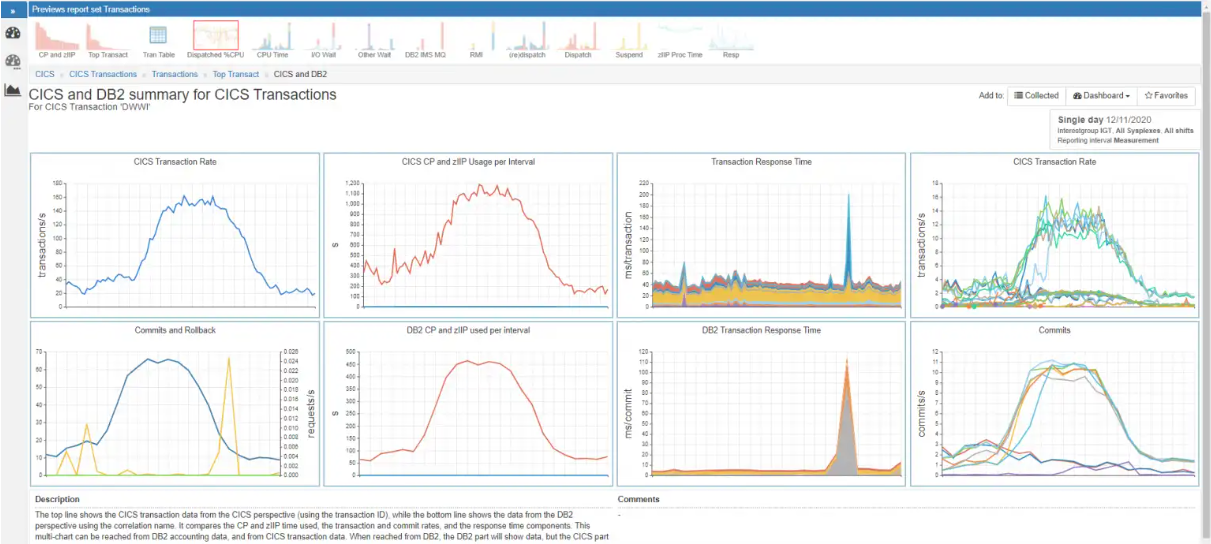This screenshot has width=1211, height=544.
Task: Select the CP and zIIP preview thumbnail
Action: coord(57,40)
